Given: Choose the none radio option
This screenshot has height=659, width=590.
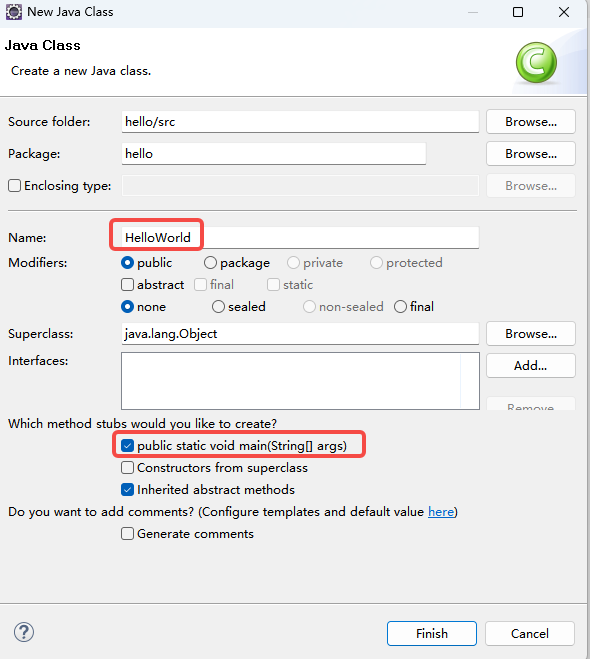Looking at the screenshot, I should pyautogui.click(x=127, y=306).
